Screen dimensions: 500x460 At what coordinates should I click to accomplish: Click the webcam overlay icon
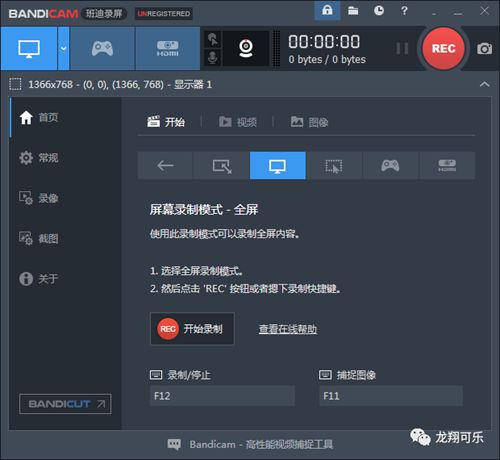[246, 48]
